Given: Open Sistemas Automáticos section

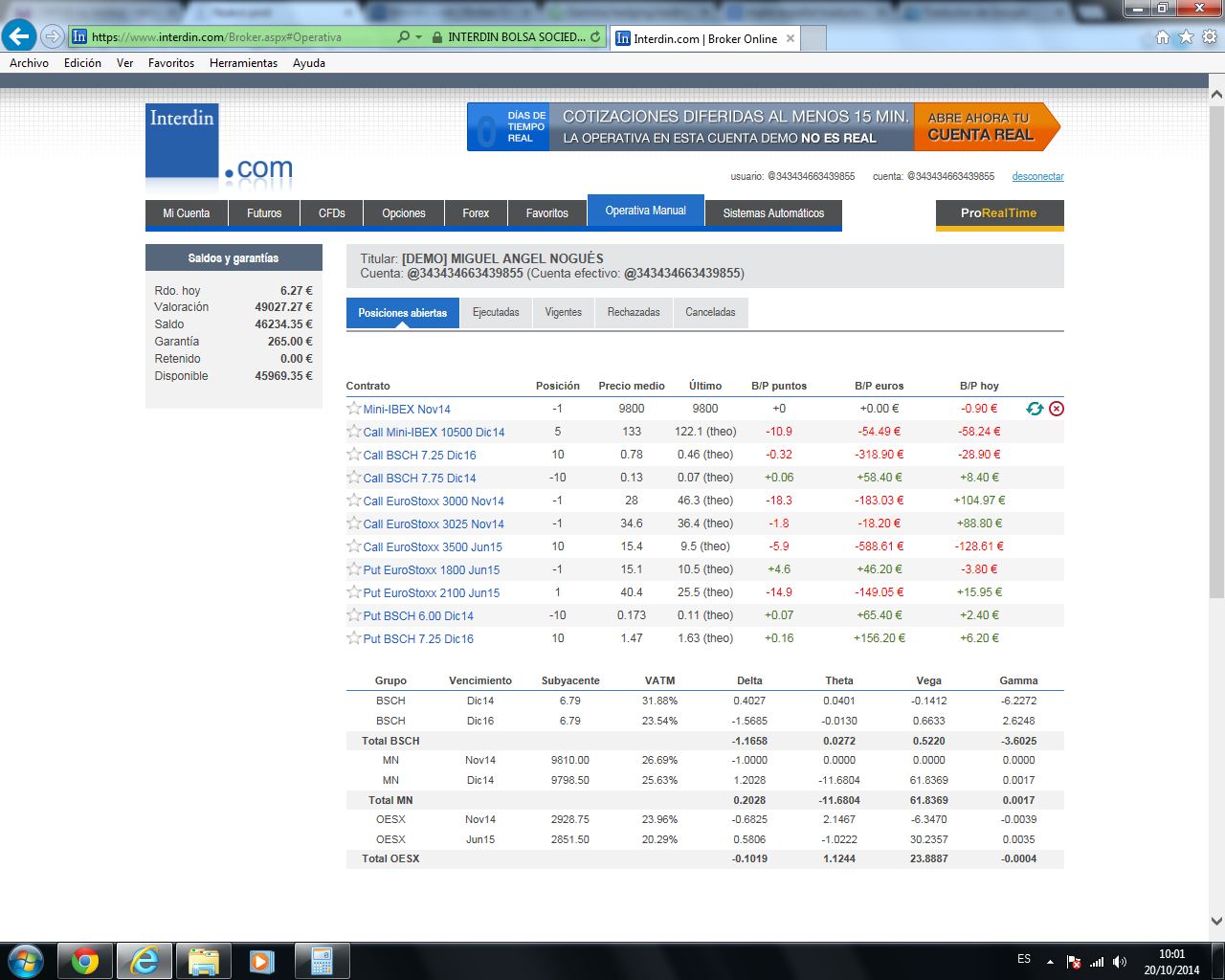Looking at the screenshot, I should pyautogui.click(x=773, y=213).
